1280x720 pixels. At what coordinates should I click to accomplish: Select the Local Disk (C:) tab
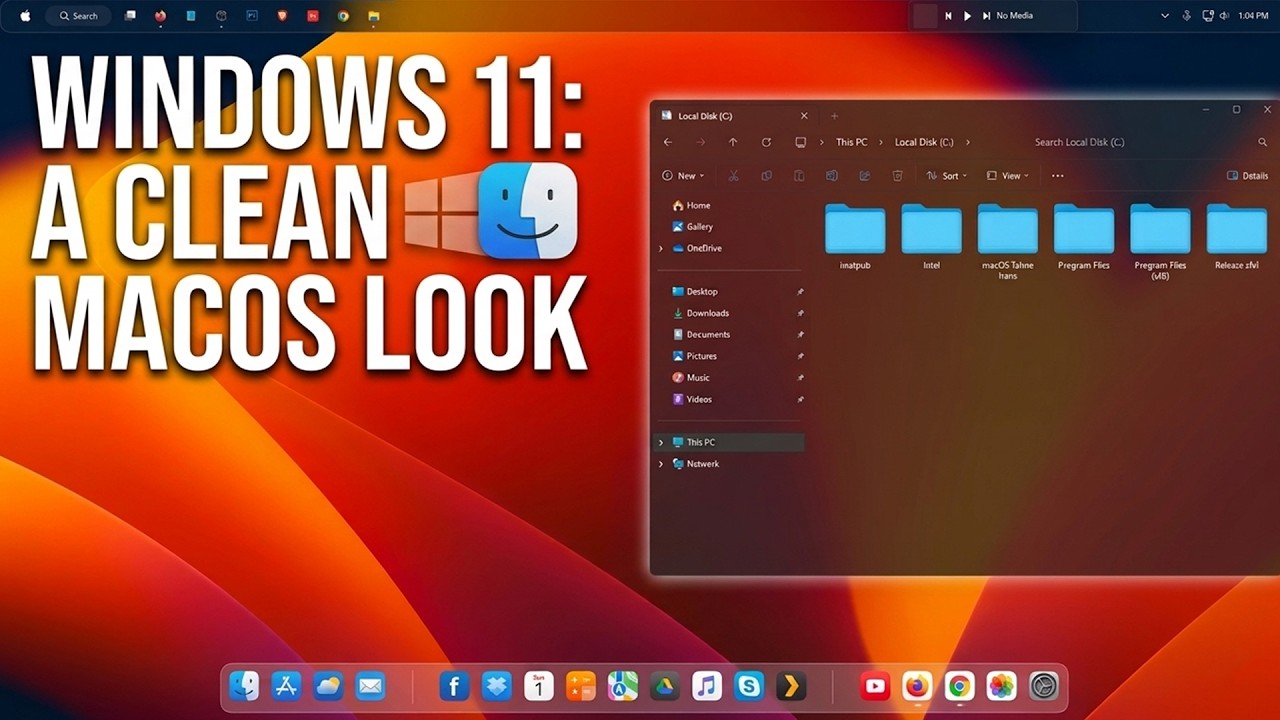click(x=735, y=116)
